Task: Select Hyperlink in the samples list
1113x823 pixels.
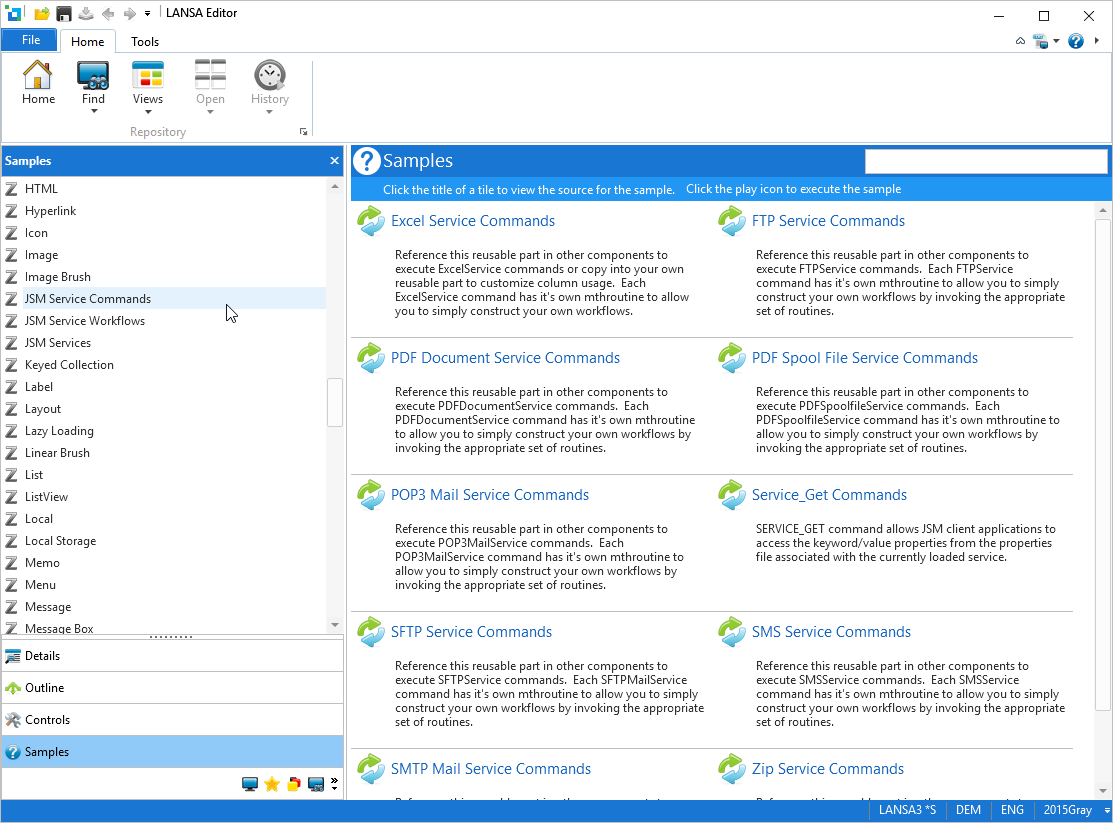Action: (x=50, y=211)
